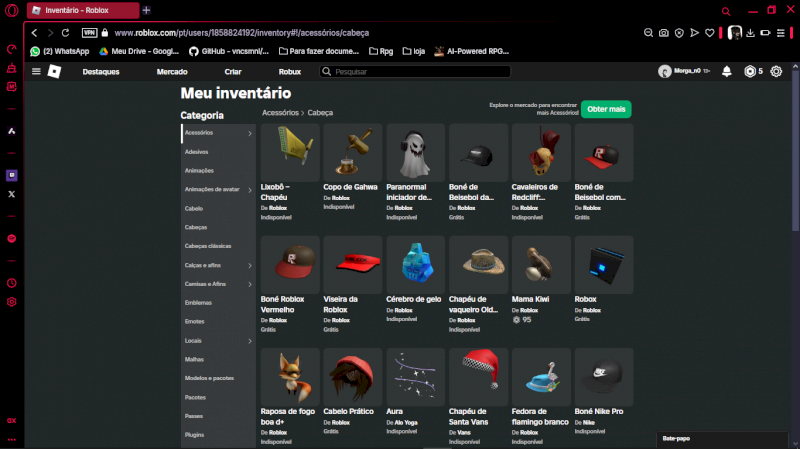This screenshot has width=800, height=449.
Task: Click the magnifier icon in Pesquisar box
Action: [x=327, y=71]
